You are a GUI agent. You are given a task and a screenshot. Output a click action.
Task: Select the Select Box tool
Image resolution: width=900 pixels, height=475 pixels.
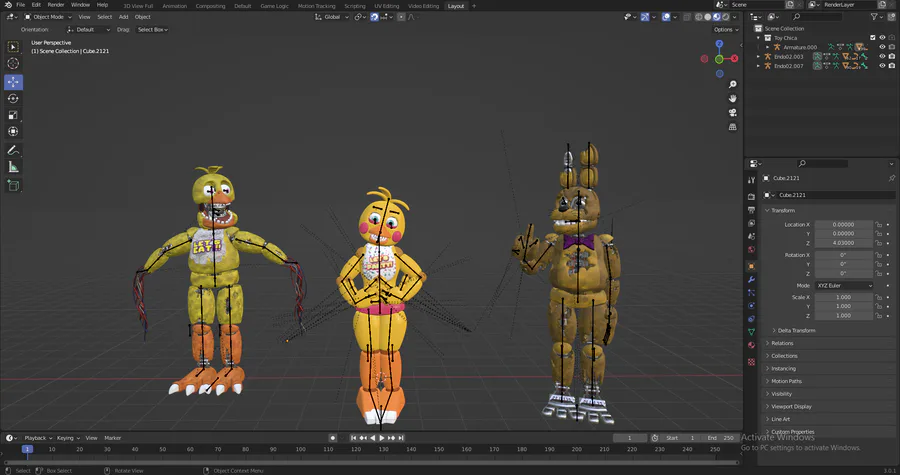pos(13,46)
